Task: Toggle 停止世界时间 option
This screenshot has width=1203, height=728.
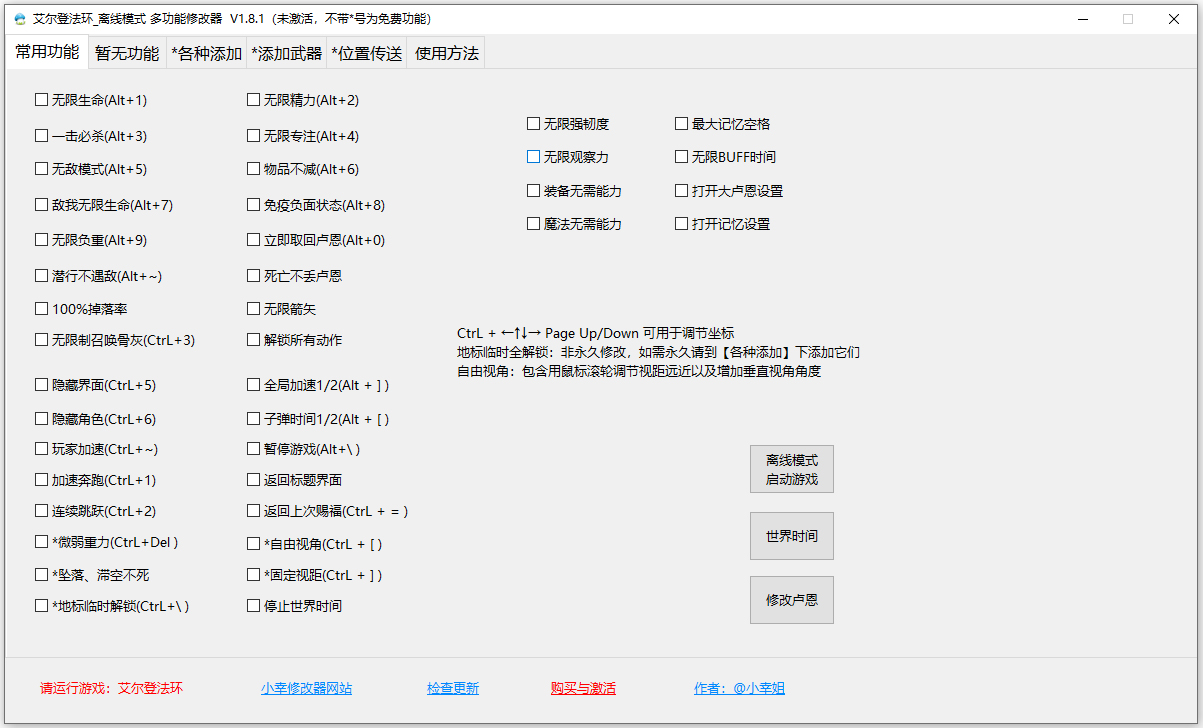Action: point(254,604)
